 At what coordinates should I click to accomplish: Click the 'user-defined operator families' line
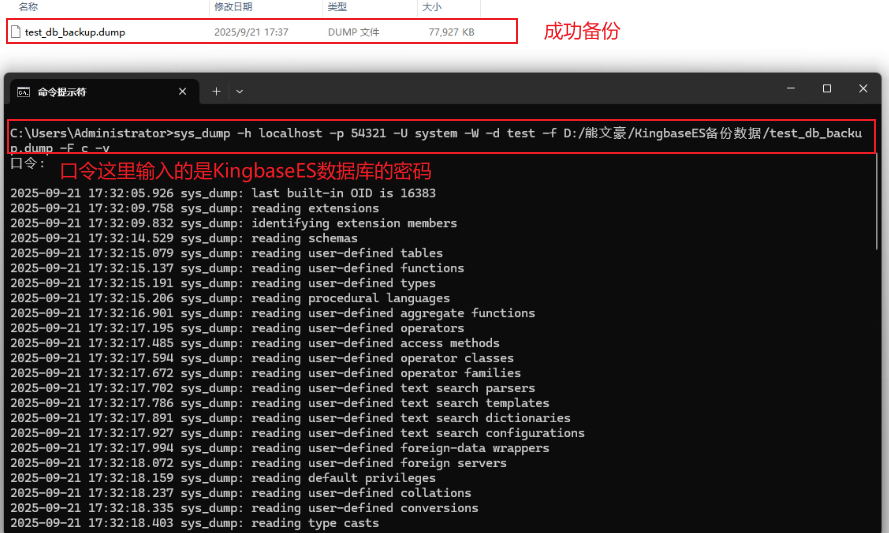265,373
